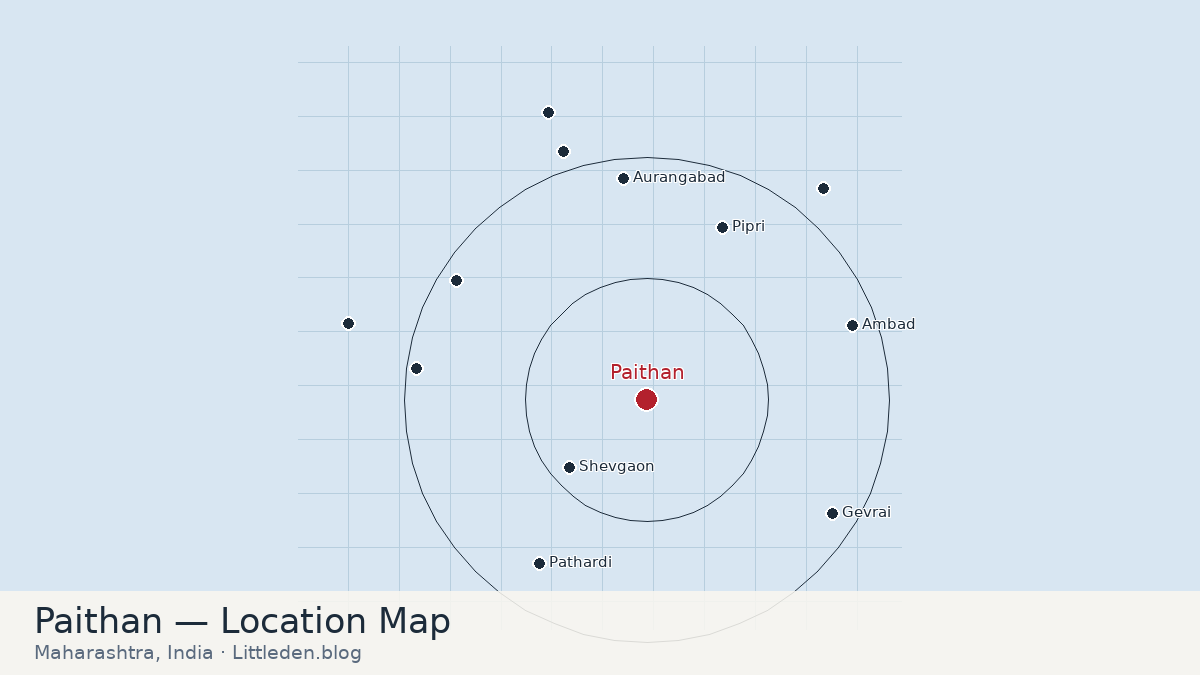Select the northernmost unlabeled town dot
Screen dimensions: 1200x675
[x=548, y=113]
